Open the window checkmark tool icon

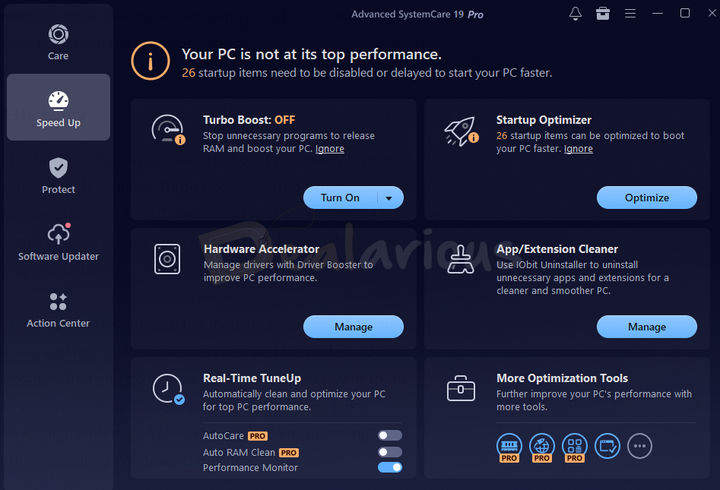[608, 446]
